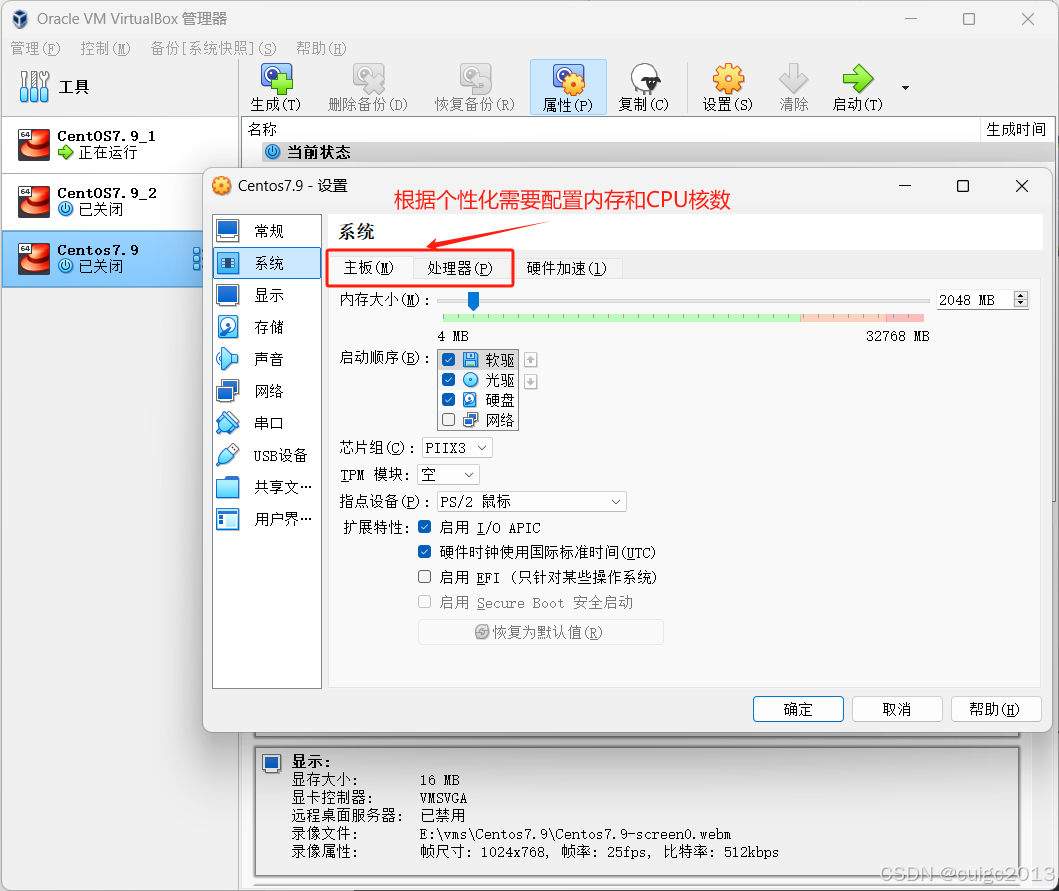
Task: Open the USB设备 settings category
Action: tap(267, 455)
